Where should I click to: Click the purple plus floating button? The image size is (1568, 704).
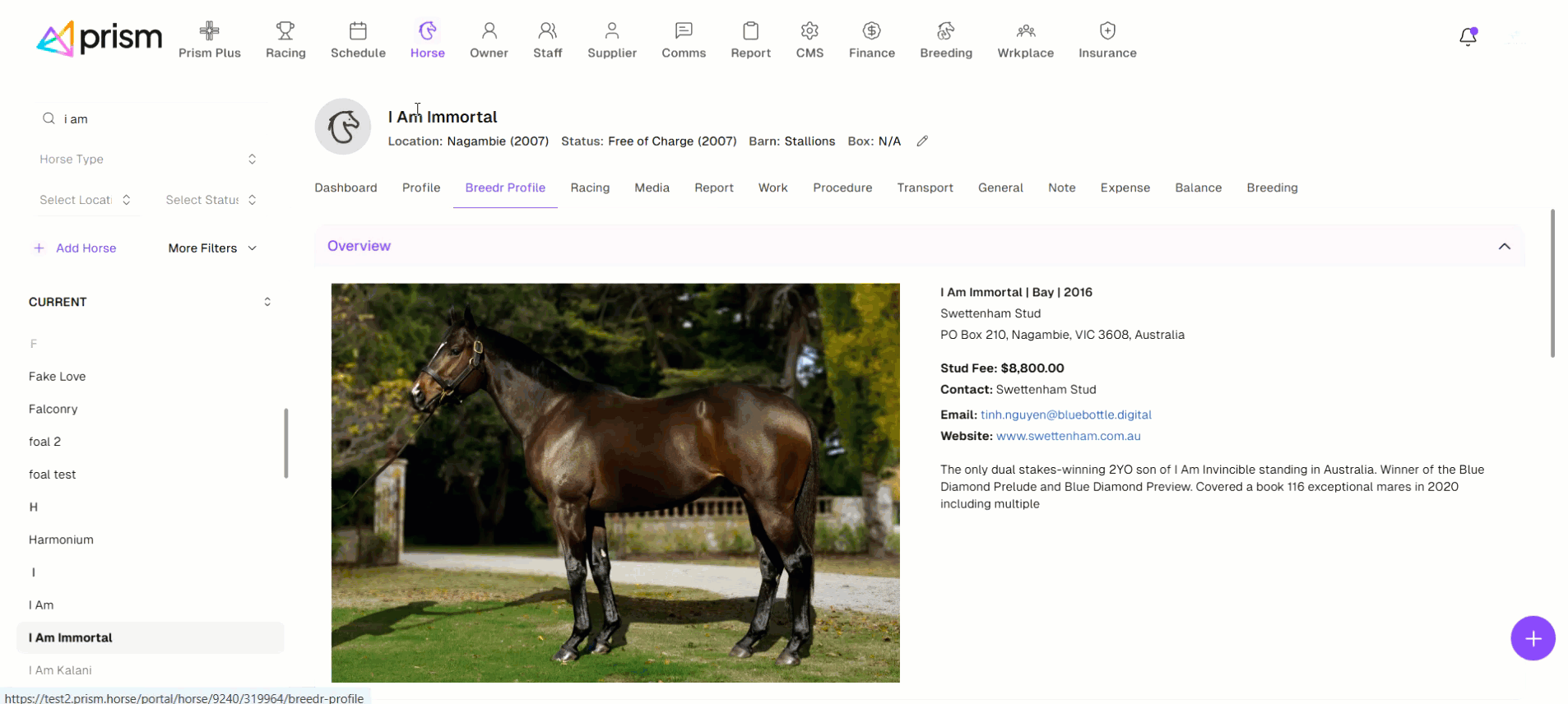[1532, 638]
